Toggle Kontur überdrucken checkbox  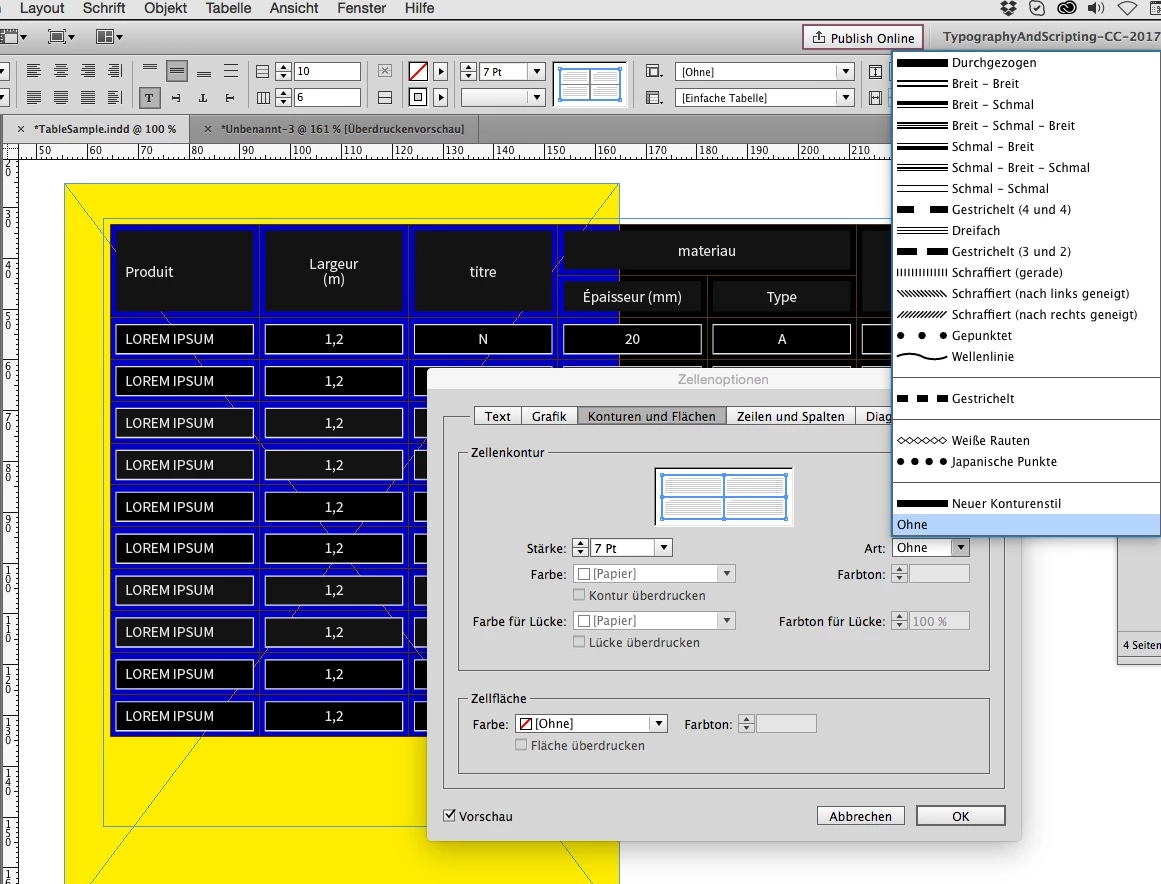[x=579, y=595]
